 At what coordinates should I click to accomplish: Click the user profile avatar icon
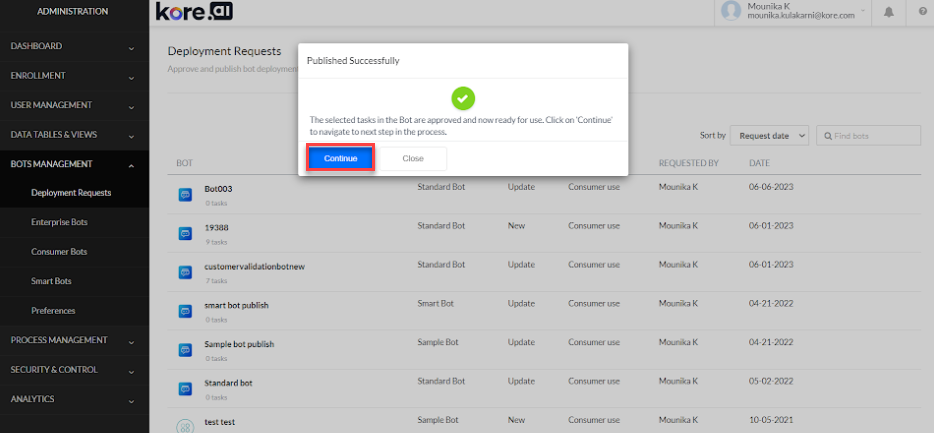tap(731, 11)
